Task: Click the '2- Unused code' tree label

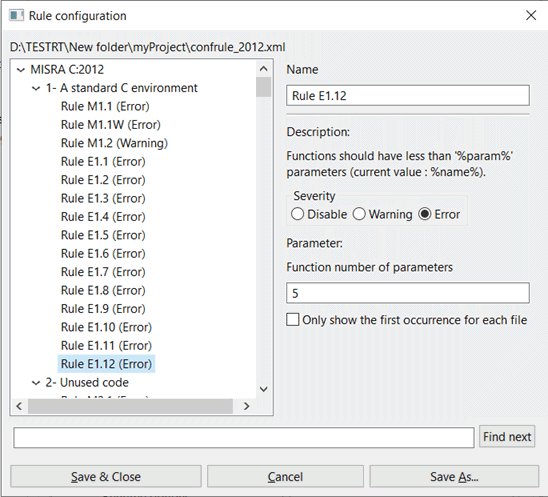Action: click(87, 383)
